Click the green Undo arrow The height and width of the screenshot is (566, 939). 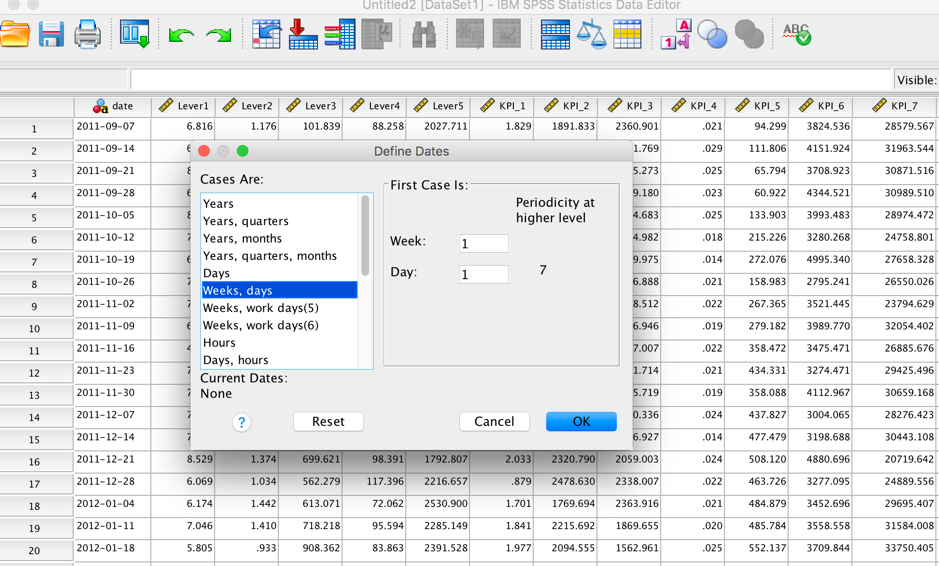[x=180, y=35]
